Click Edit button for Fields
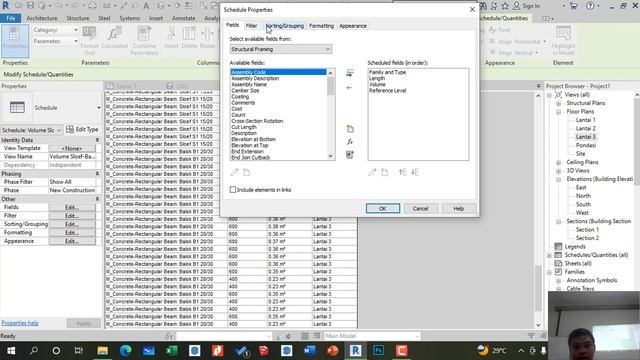The height and width of the screenshot is (360, 640). coord(72,207)
